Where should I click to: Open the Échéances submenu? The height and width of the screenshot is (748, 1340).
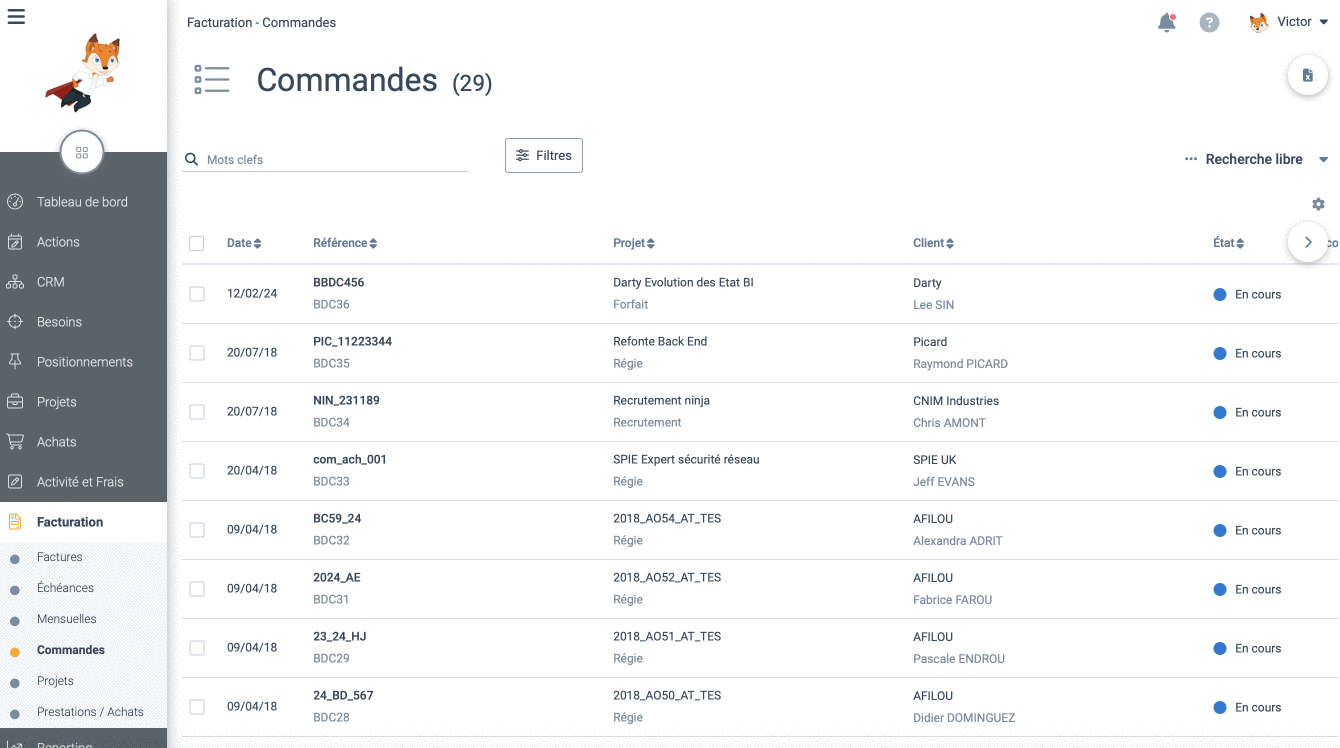[x=65, y=588]
